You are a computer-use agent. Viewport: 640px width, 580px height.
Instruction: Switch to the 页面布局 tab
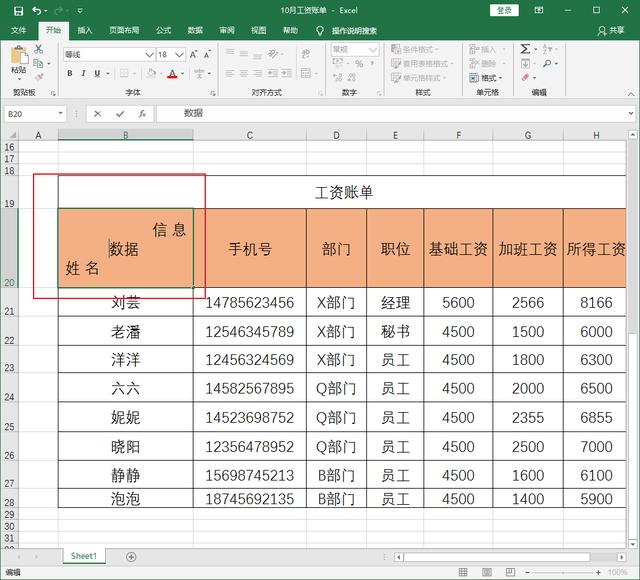coord(124,30)
